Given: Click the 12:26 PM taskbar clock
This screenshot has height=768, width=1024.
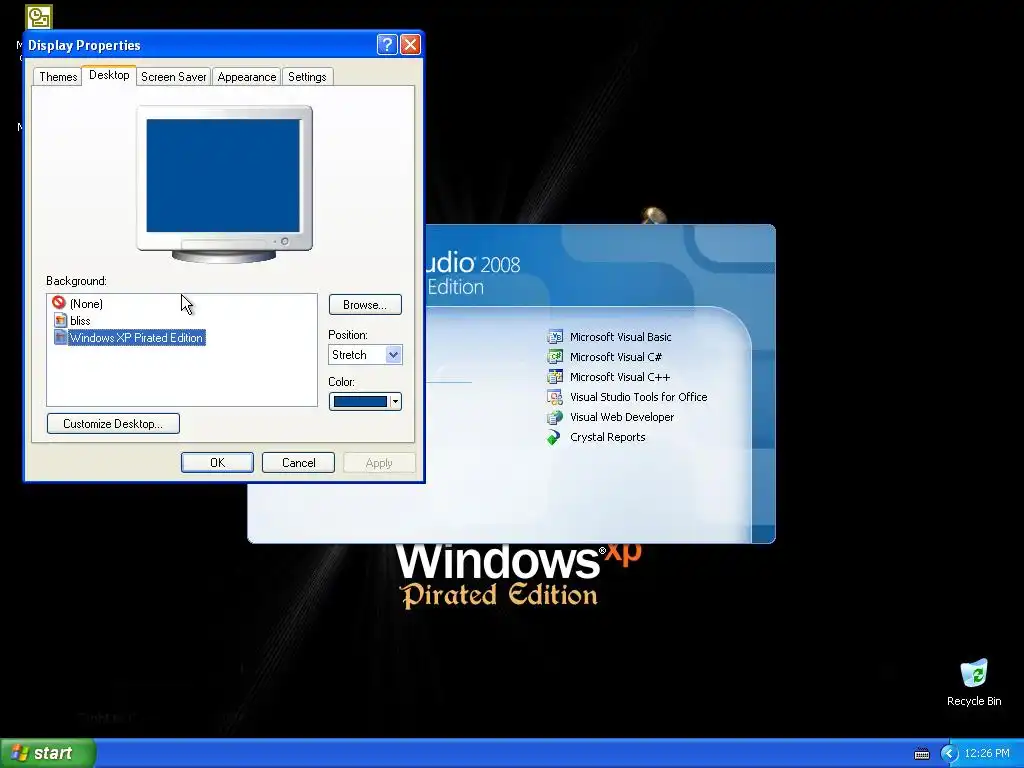Looking at the screenshot, I should pyautogui.click(x=987, y=754).
